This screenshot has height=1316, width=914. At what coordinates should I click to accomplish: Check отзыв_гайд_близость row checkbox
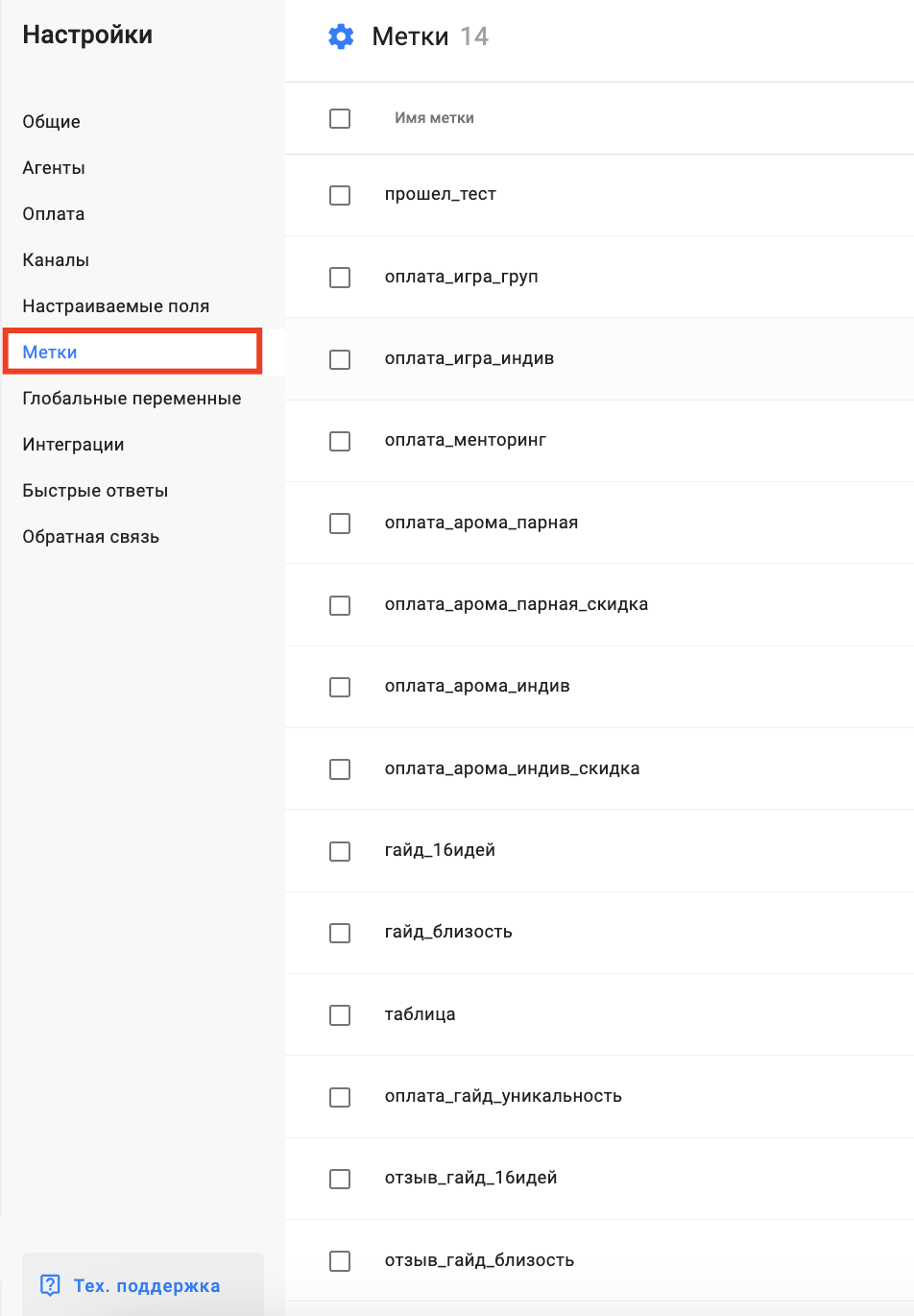pos(340,1261)
